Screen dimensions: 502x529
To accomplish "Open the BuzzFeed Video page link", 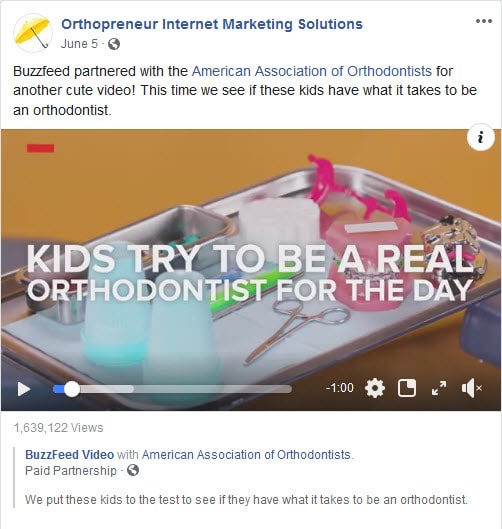I will pos(69,454).
